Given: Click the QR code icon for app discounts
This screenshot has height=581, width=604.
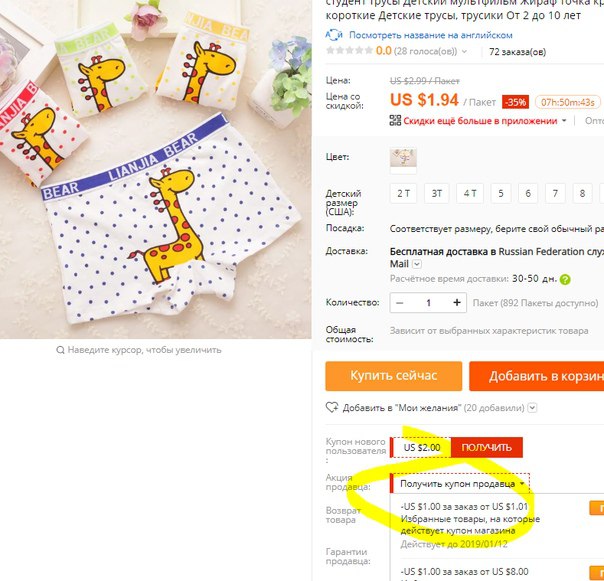Looking at the screenshot, I should coord(395,121).
